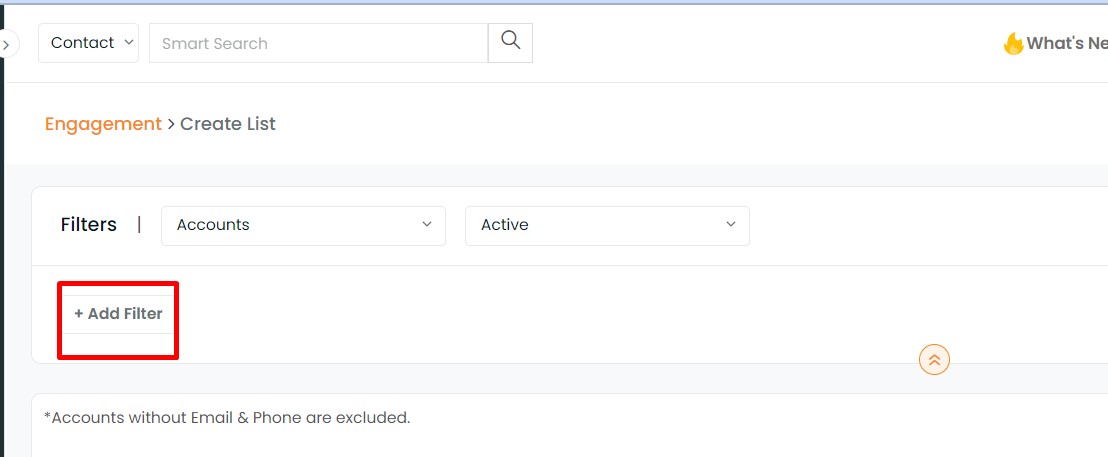Viewport: 1108px width, 457px height.
Task: Click + Add Filter button
Action: (x=118, y=314)
